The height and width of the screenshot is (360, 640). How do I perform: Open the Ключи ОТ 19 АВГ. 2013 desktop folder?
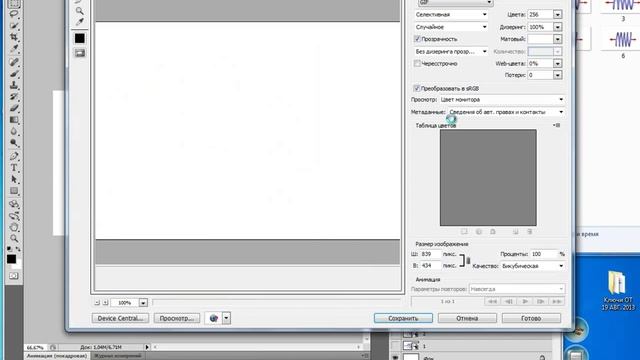coord(617,291)
